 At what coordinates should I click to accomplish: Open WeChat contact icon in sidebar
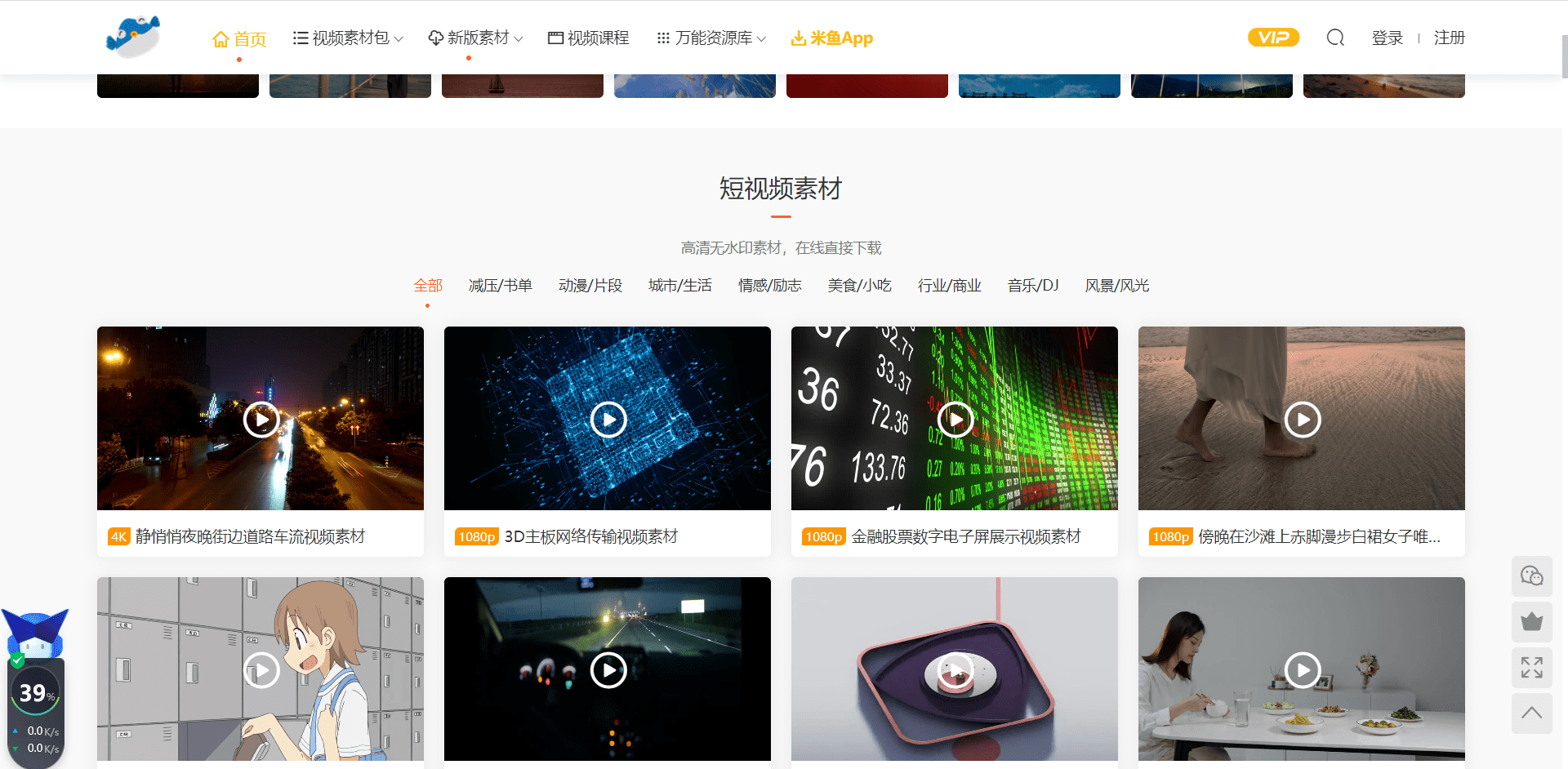pos(1531,576)
